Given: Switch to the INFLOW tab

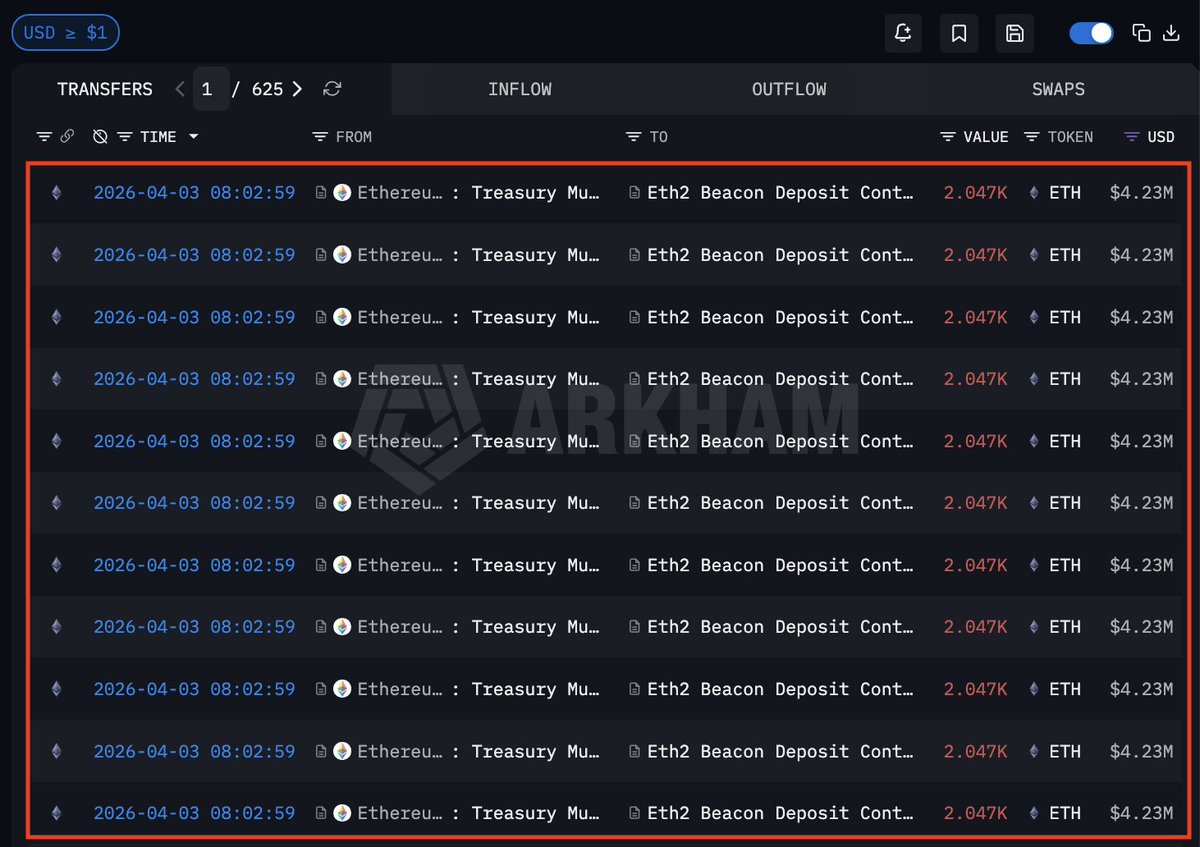Looking at the screenshot, I should pyautogui.click(x=519, y=89).
